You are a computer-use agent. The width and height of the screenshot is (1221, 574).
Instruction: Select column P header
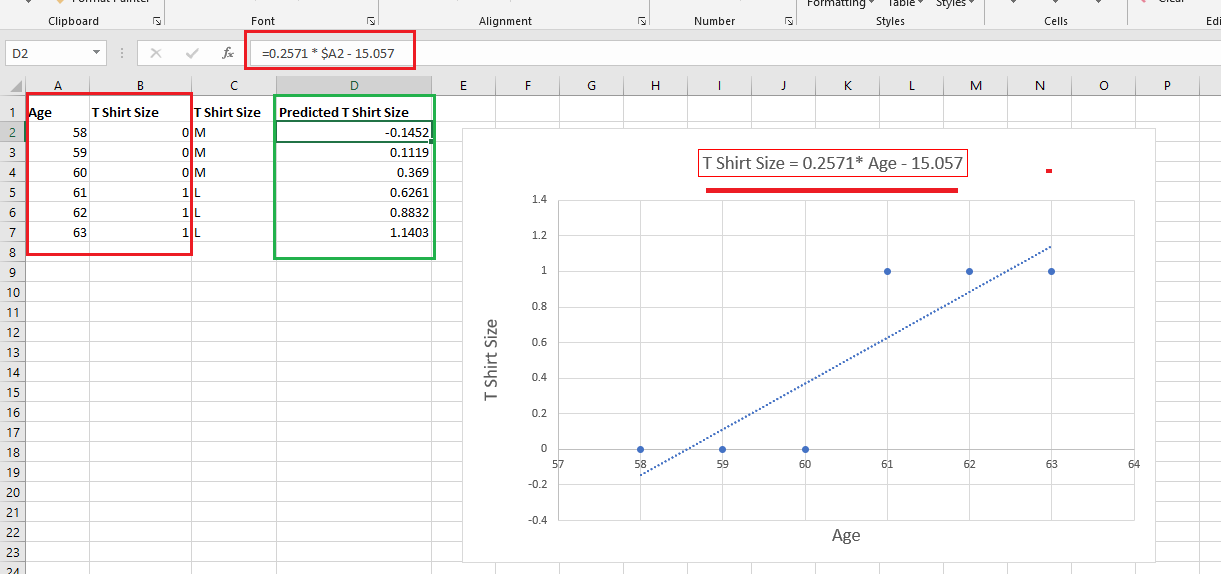(1167, 86)
